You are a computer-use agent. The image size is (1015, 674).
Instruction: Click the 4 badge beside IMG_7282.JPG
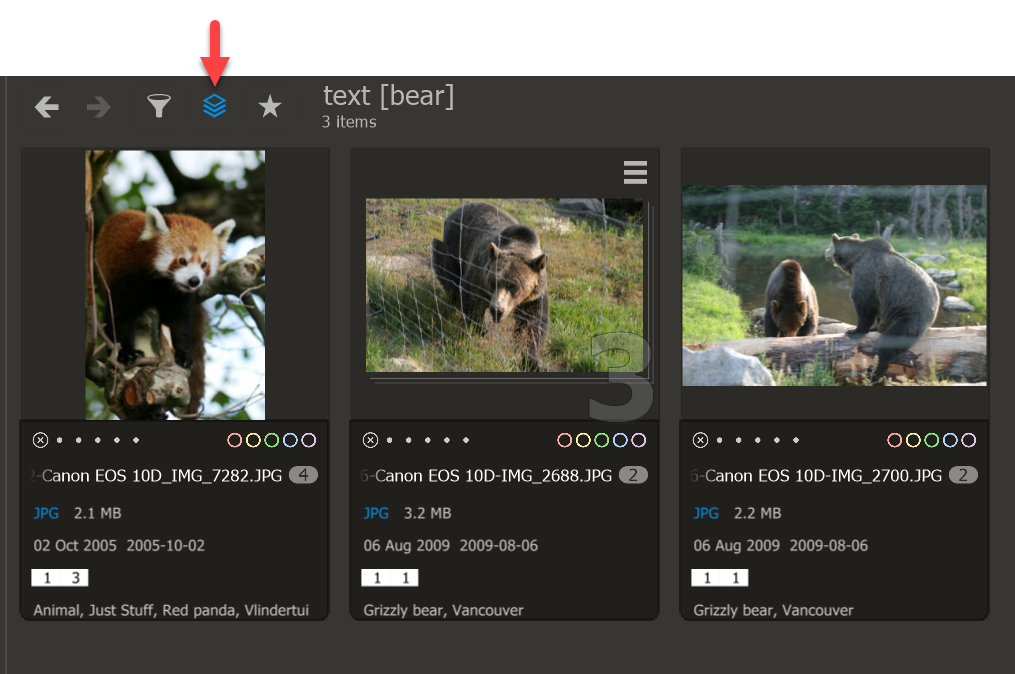303,475
